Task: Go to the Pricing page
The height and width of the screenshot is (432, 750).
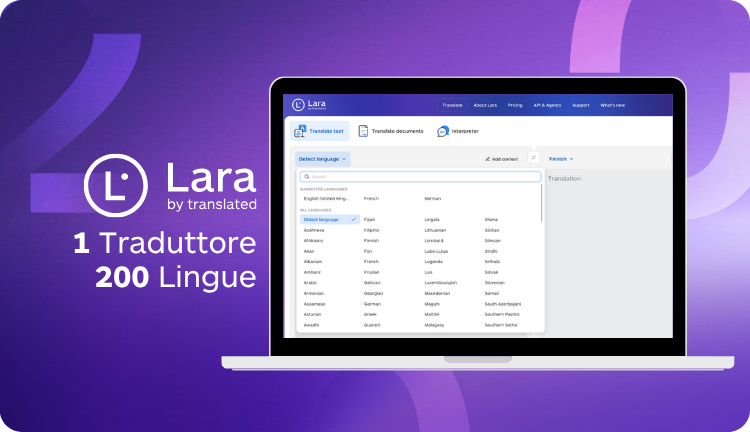Action: tap(515, 105)
